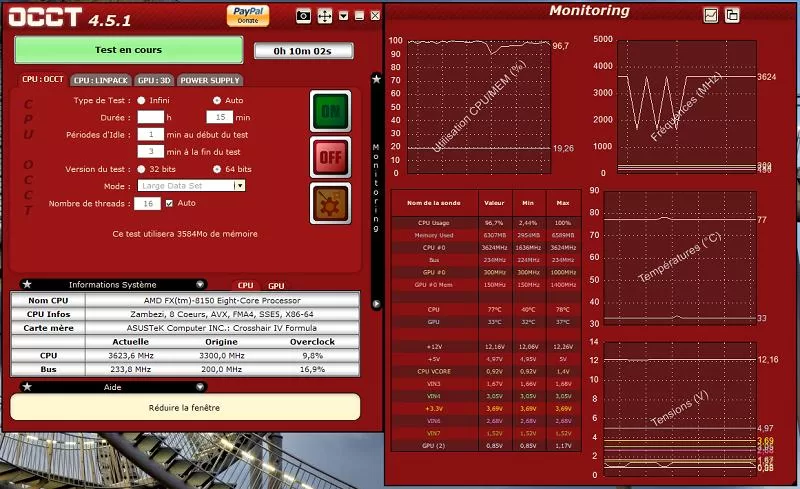Select the Auto test type radio
The image size is (800, 489).
click(217, 101)
